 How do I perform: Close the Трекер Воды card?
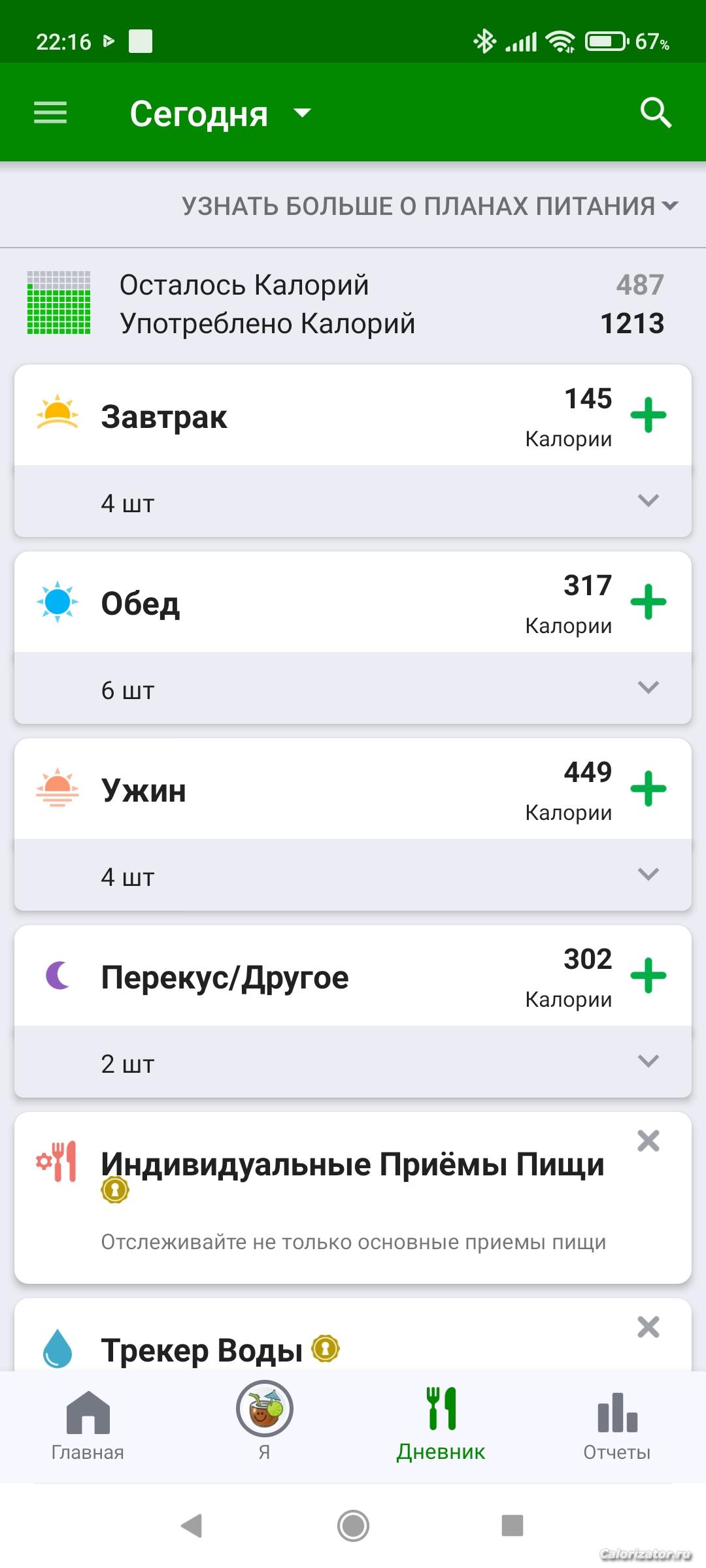coord(648,1327)
